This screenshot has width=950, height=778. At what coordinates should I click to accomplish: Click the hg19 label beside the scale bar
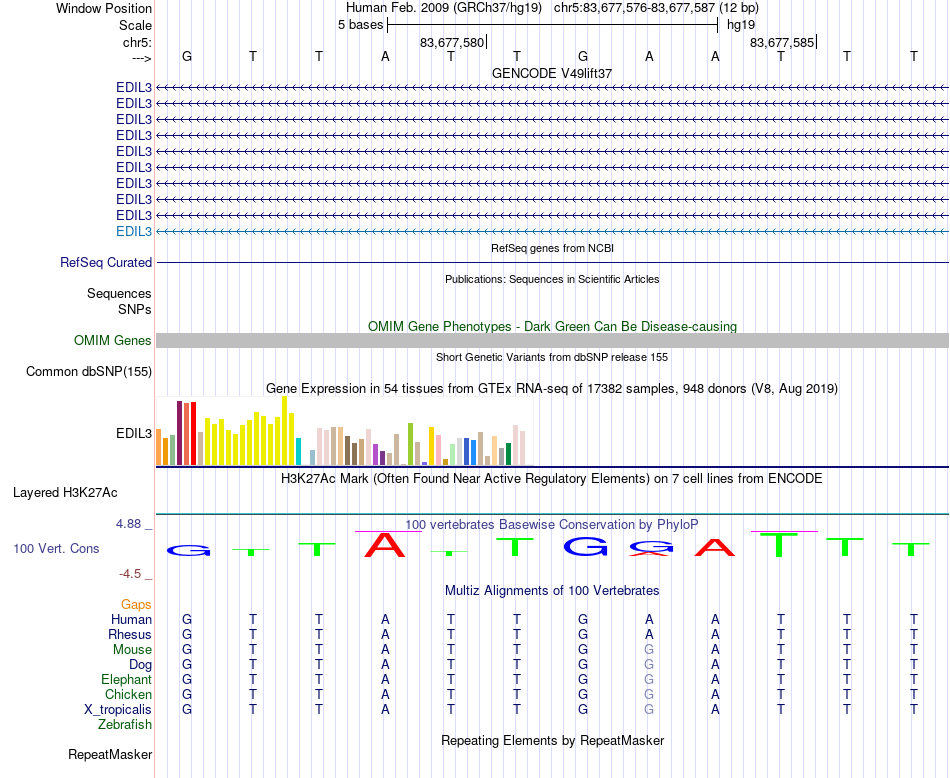click(741, 25)
